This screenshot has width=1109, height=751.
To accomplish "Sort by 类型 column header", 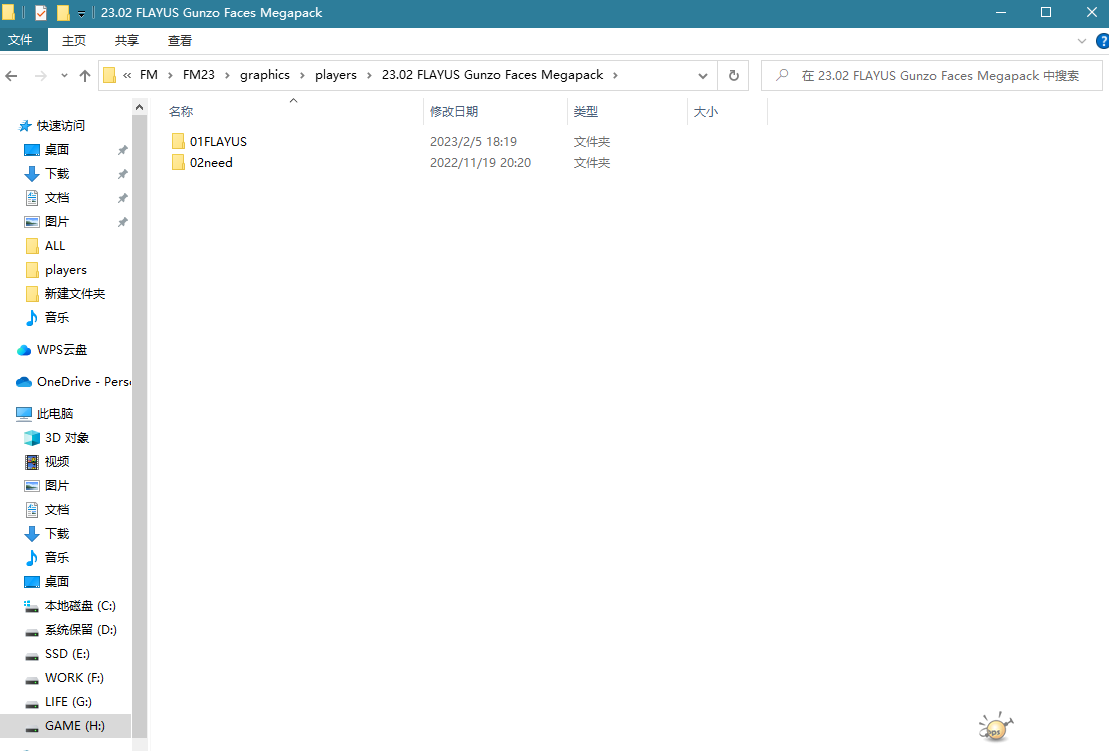I will [x=627, y=112].
